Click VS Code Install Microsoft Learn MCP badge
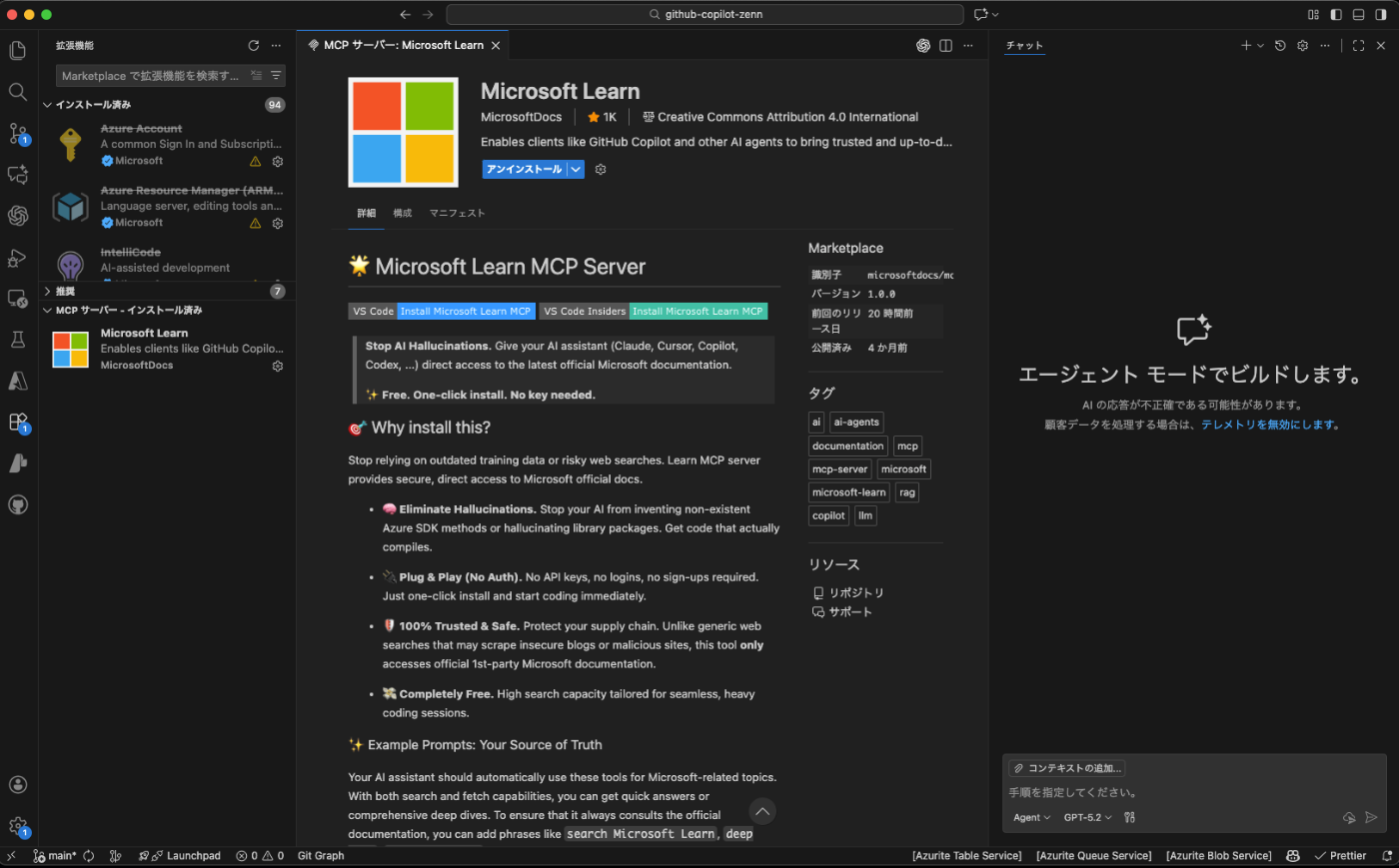The width and height of the screenshot is (1399, 868). [x=442, y=312]
